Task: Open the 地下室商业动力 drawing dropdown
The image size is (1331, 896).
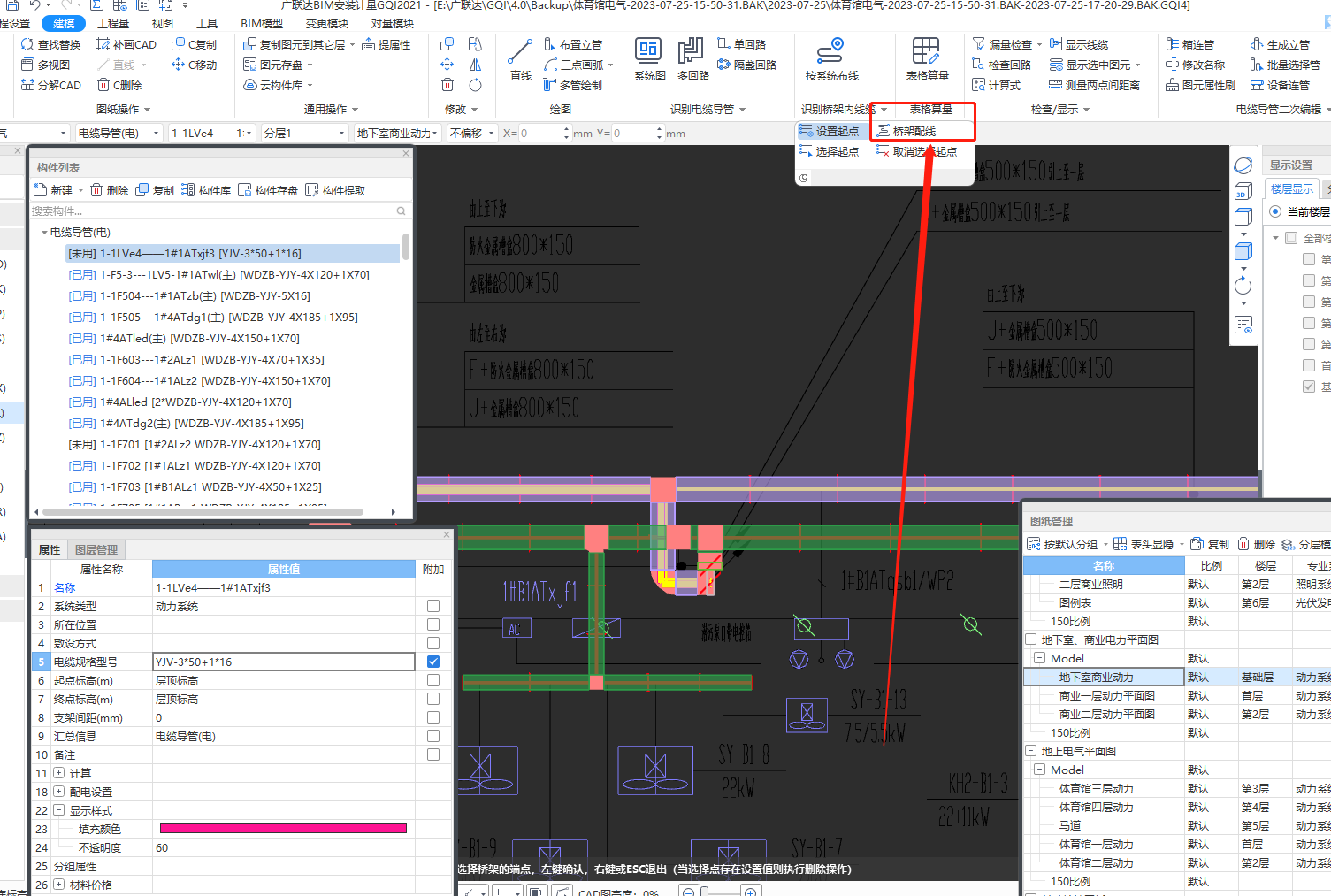Action: pos(397,133)
